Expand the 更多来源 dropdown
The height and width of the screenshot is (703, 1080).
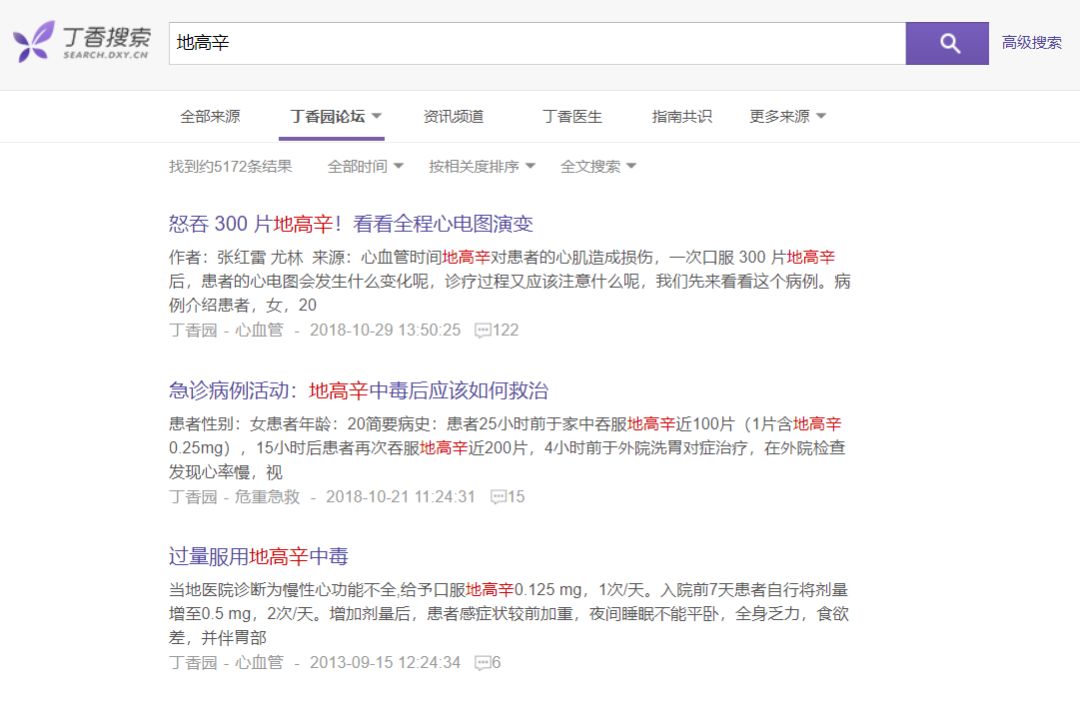coord(787,116)
